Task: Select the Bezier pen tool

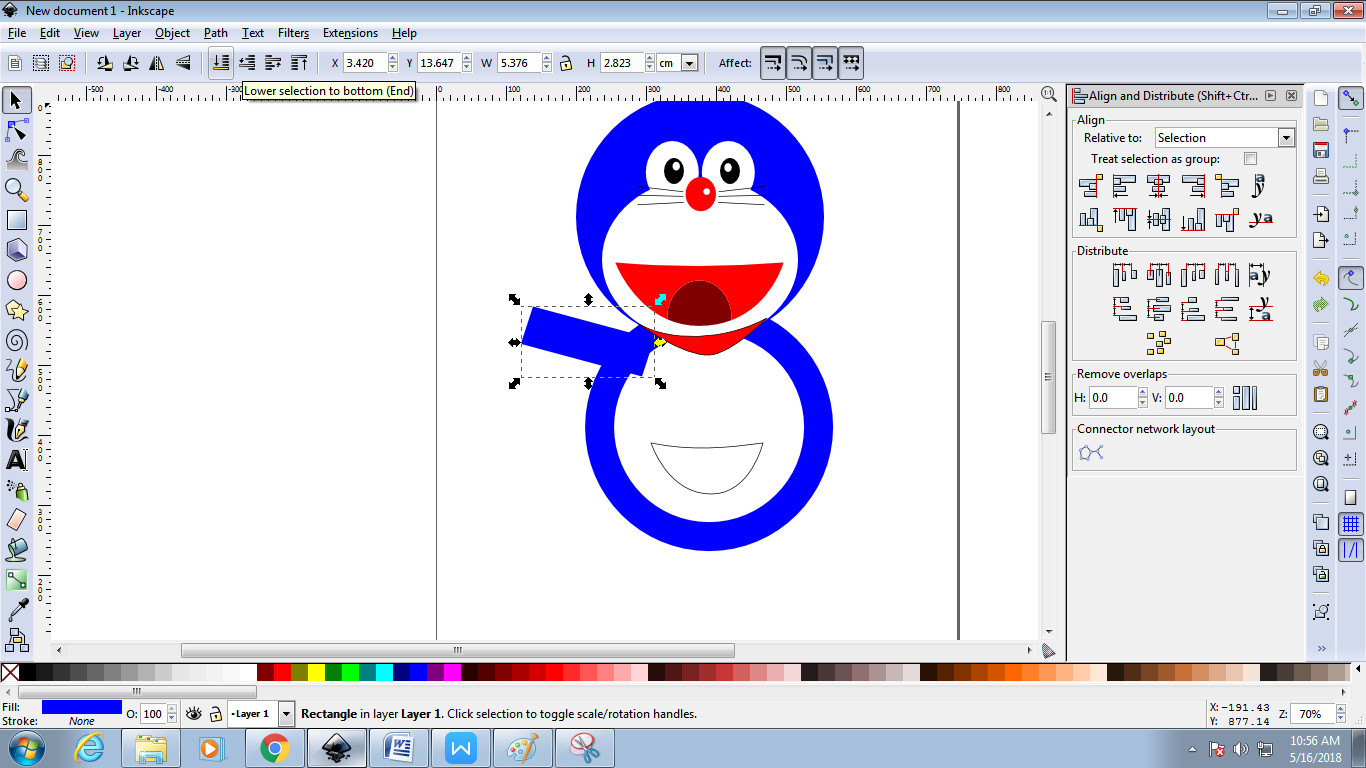Action: tap(16, 400)
